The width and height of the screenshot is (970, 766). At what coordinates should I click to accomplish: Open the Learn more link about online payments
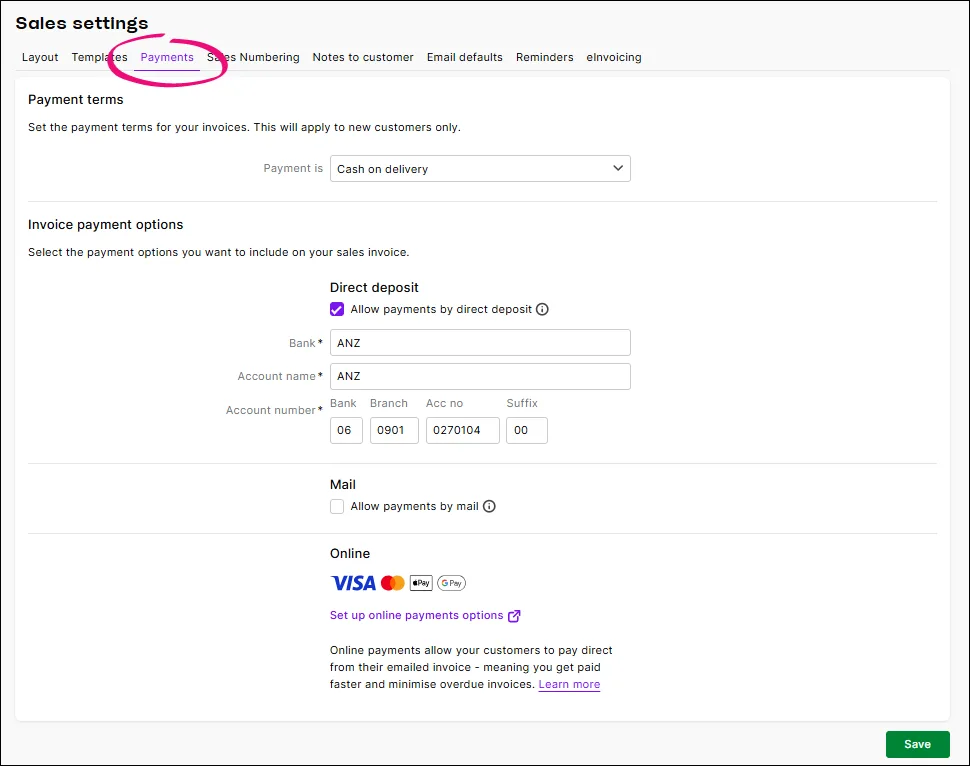coord(569,684)
